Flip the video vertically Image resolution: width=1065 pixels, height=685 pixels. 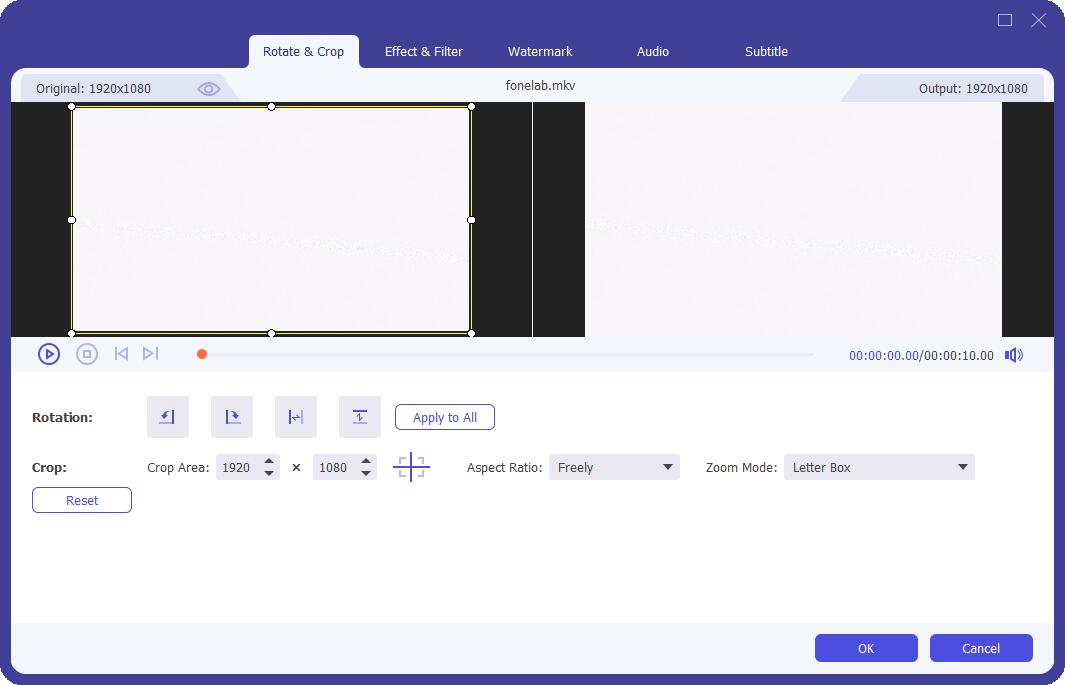[x=360, y=417]
